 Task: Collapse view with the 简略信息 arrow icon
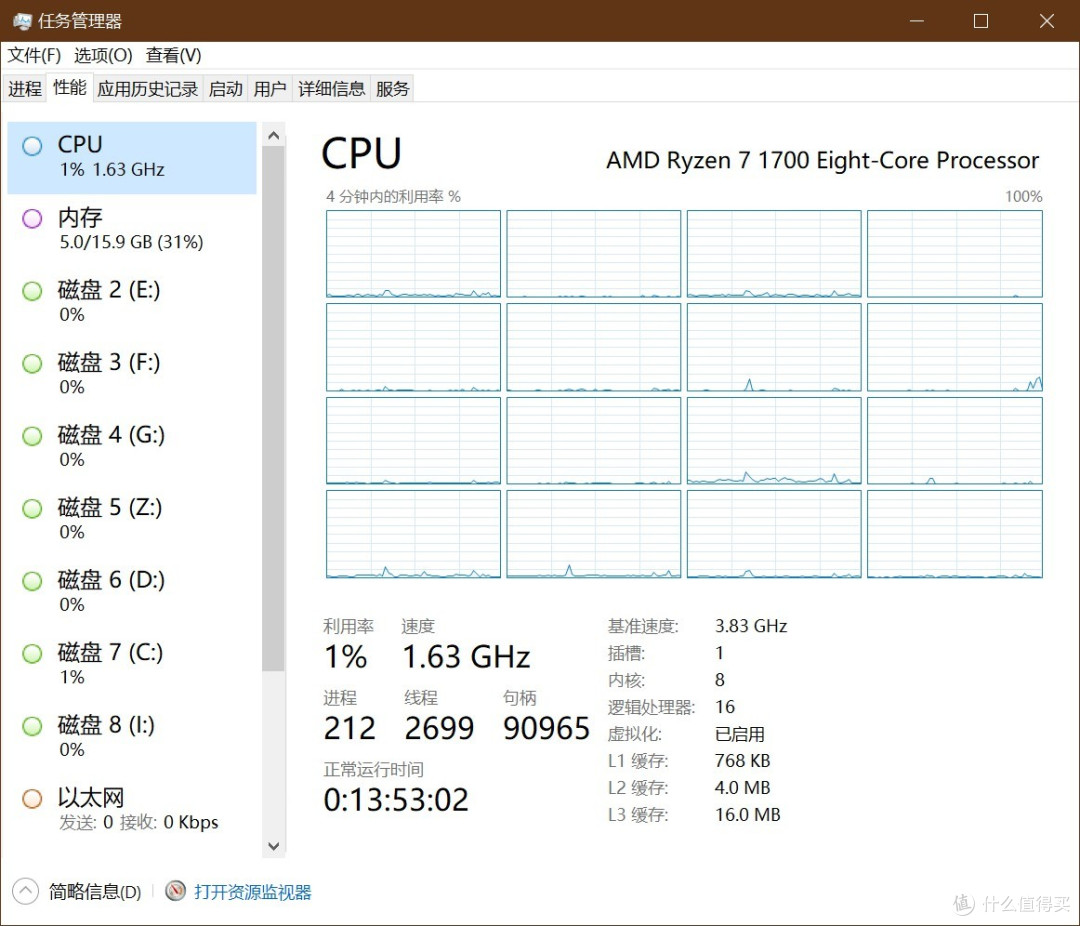click(x=25, y=892)
